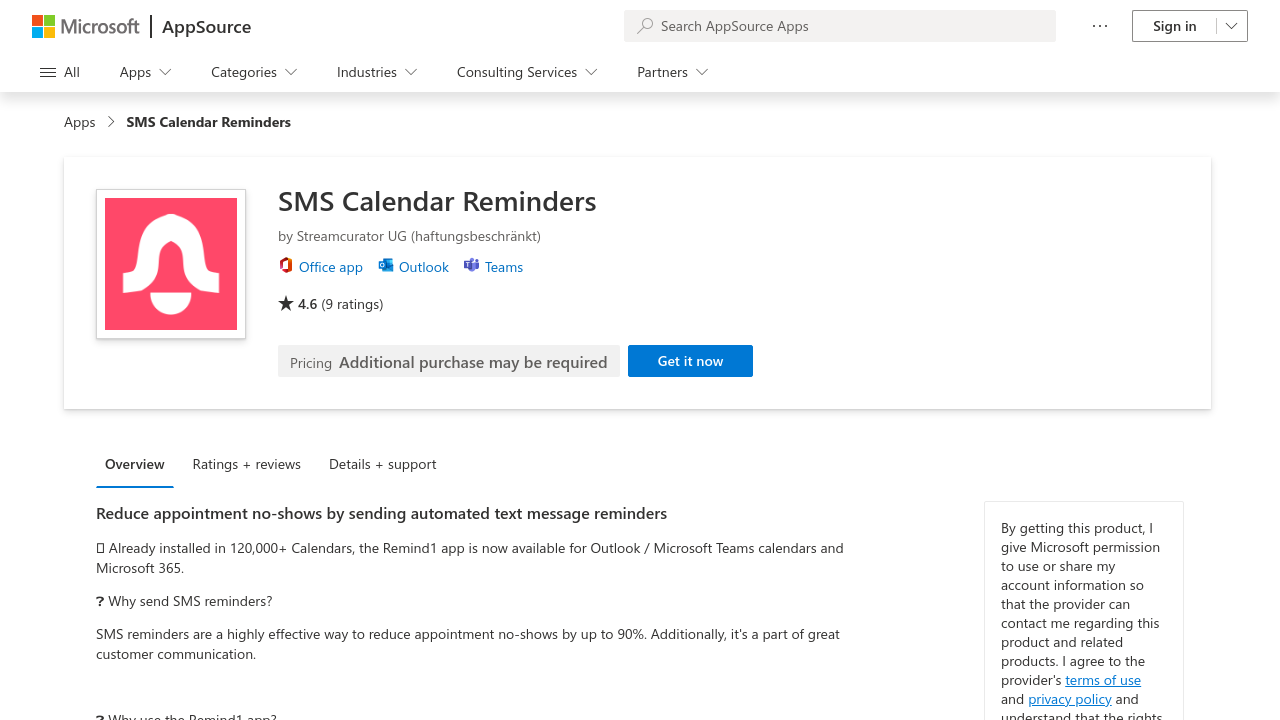The width and height of the screenshot is (1280, 720).
Task: Expand Consulting Services menu
Action: point(527,72)
